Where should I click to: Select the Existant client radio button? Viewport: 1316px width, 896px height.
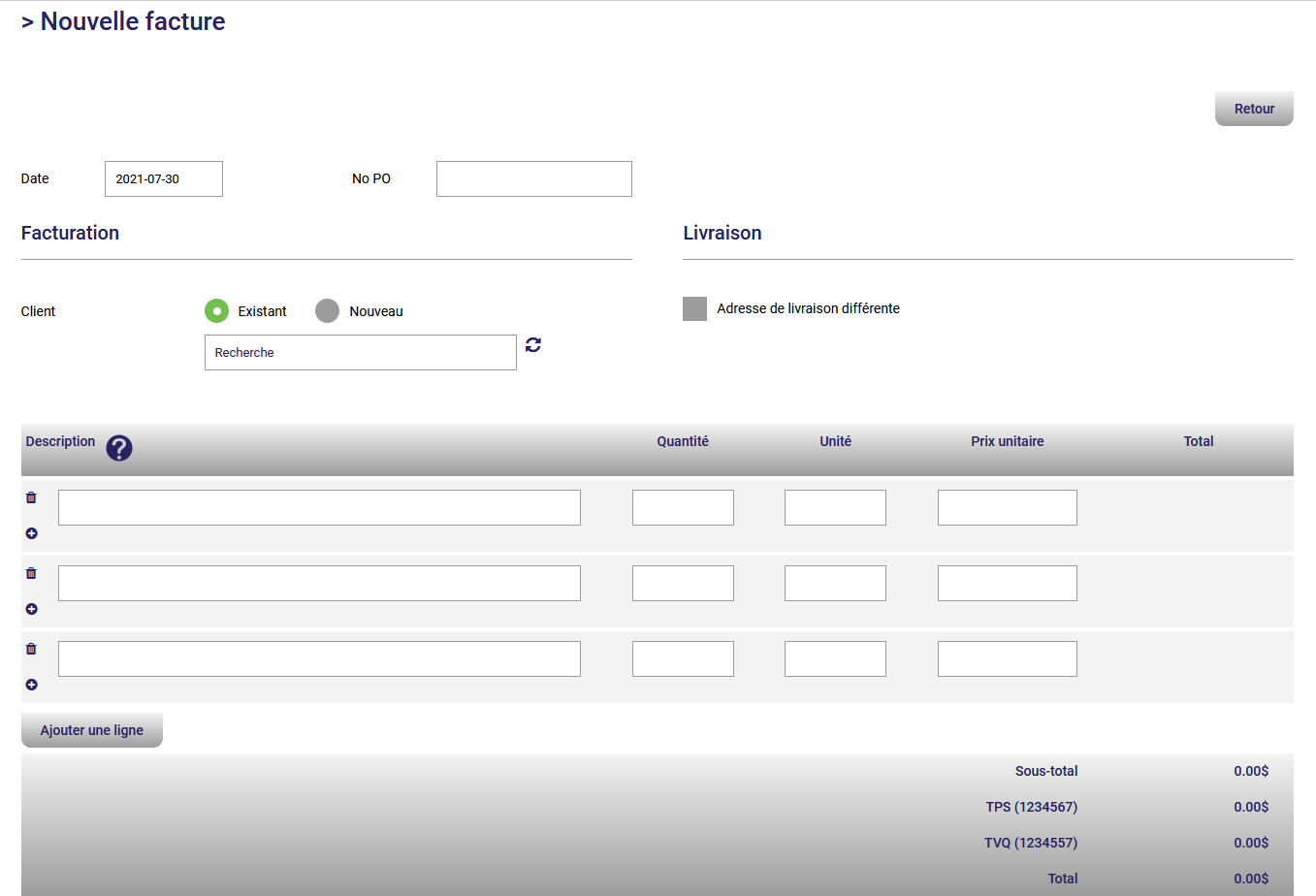(216, 311)
